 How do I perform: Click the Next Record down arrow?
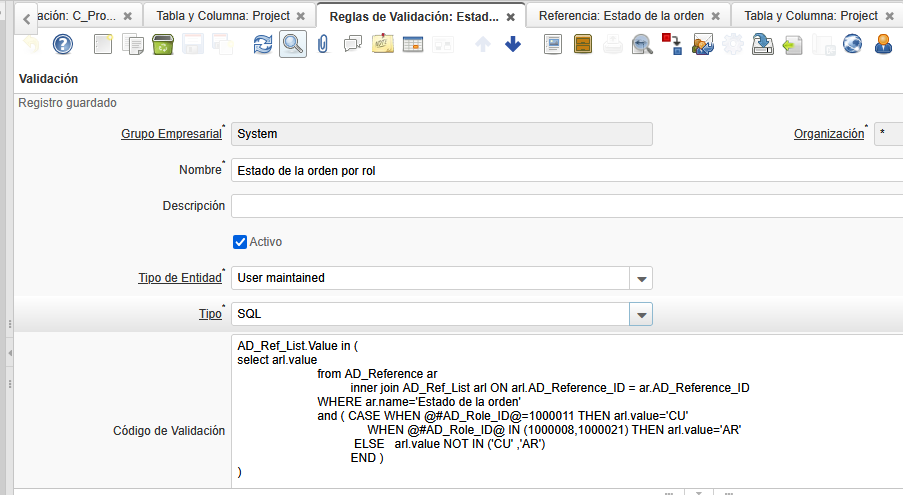coord(513,44)
